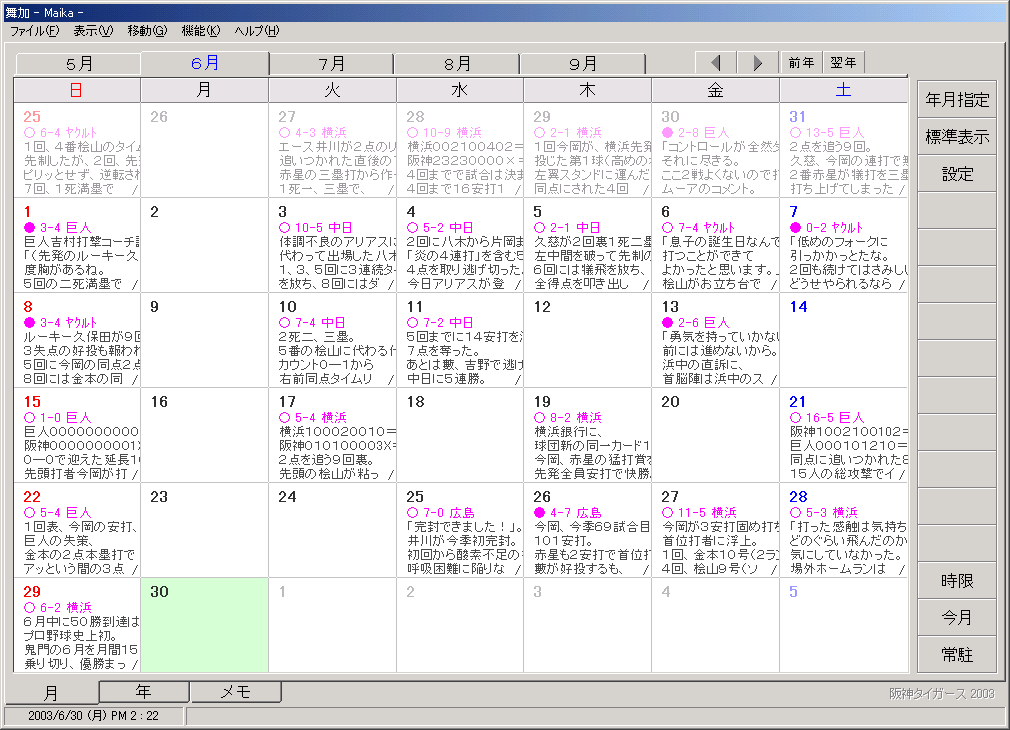
Task: Click the 標準表示 button
Action: (x=957, y=137)
